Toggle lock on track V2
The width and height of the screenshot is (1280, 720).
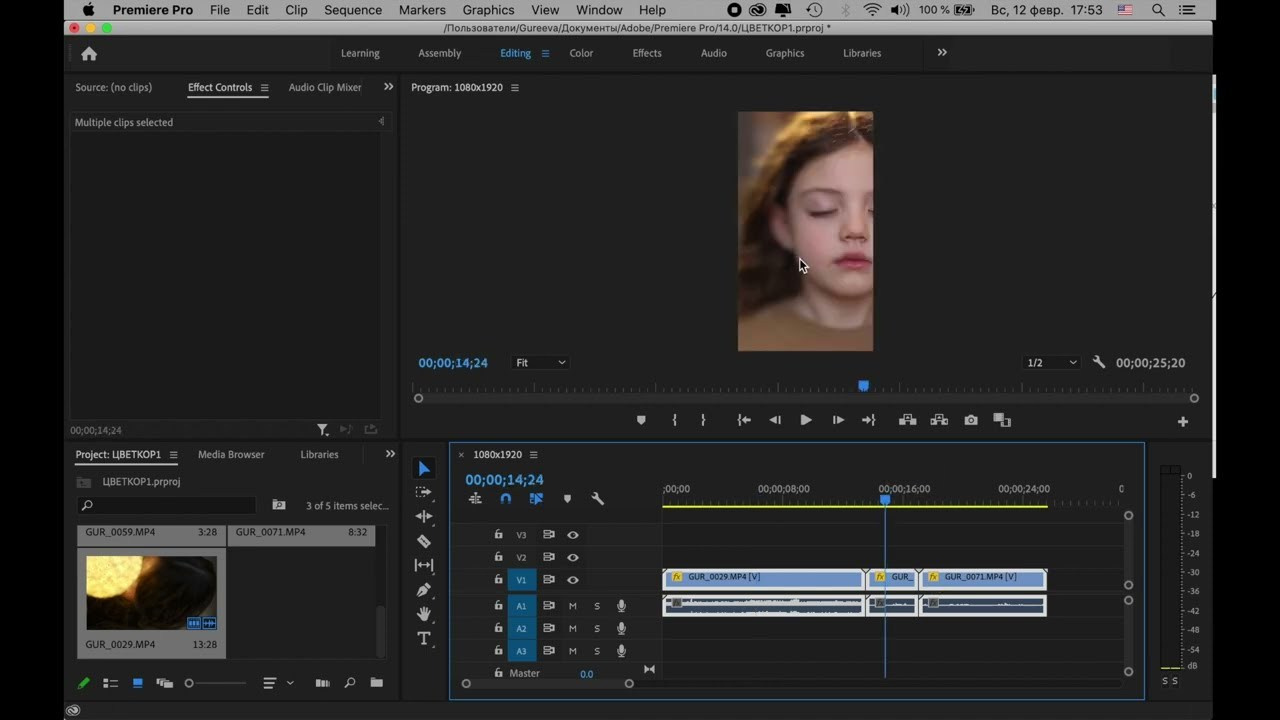point(498,557)
